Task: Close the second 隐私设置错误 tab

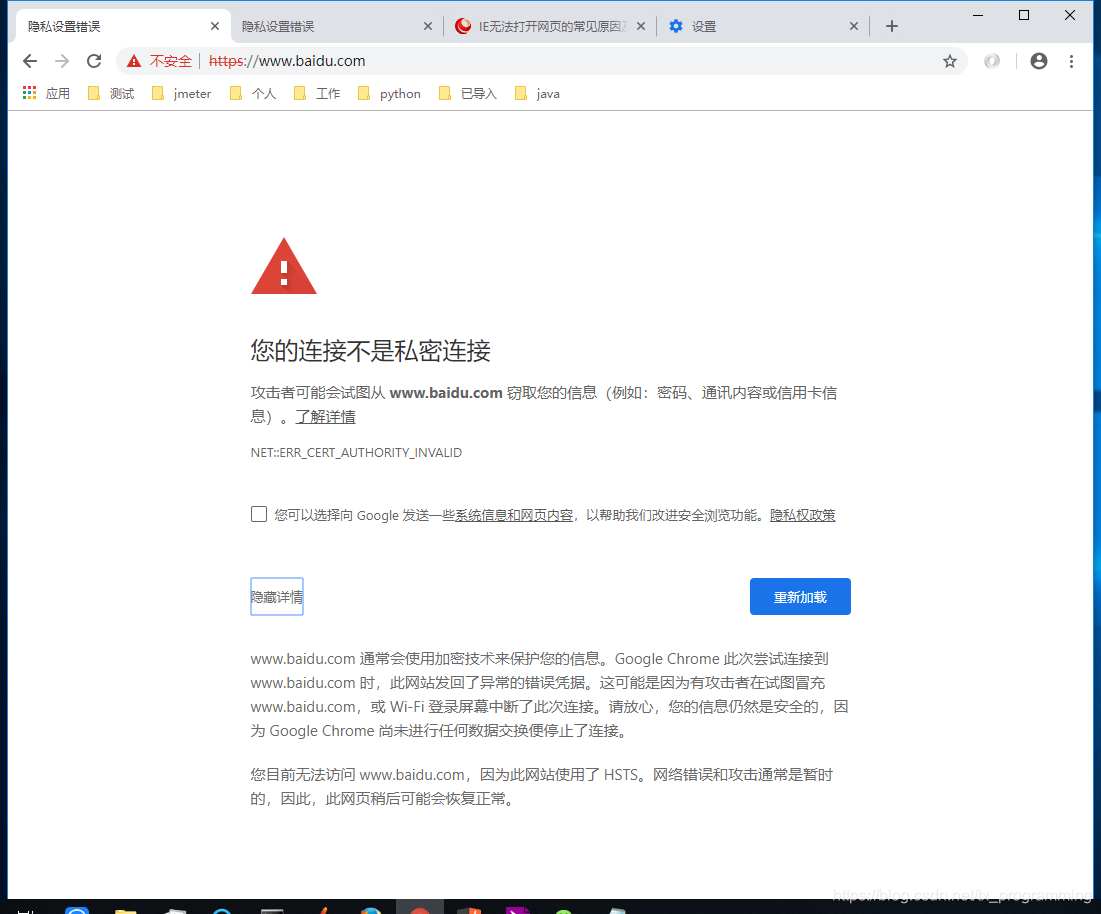Action: point(428,26)
